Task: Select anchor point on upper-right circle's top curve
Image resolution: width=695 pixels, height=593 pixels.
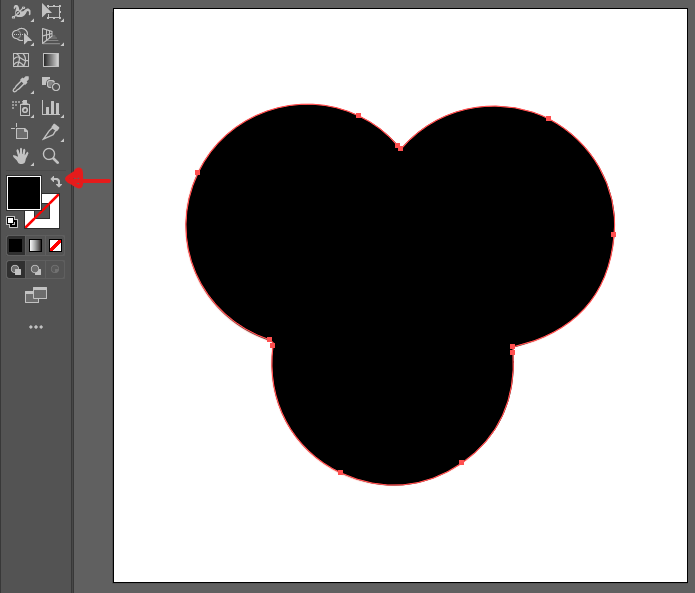Action: 548,118
